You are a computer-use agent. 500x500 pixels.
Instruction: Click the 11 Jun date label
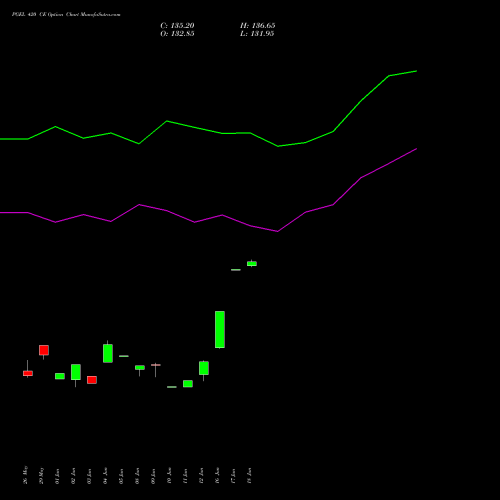pos(186,476)
